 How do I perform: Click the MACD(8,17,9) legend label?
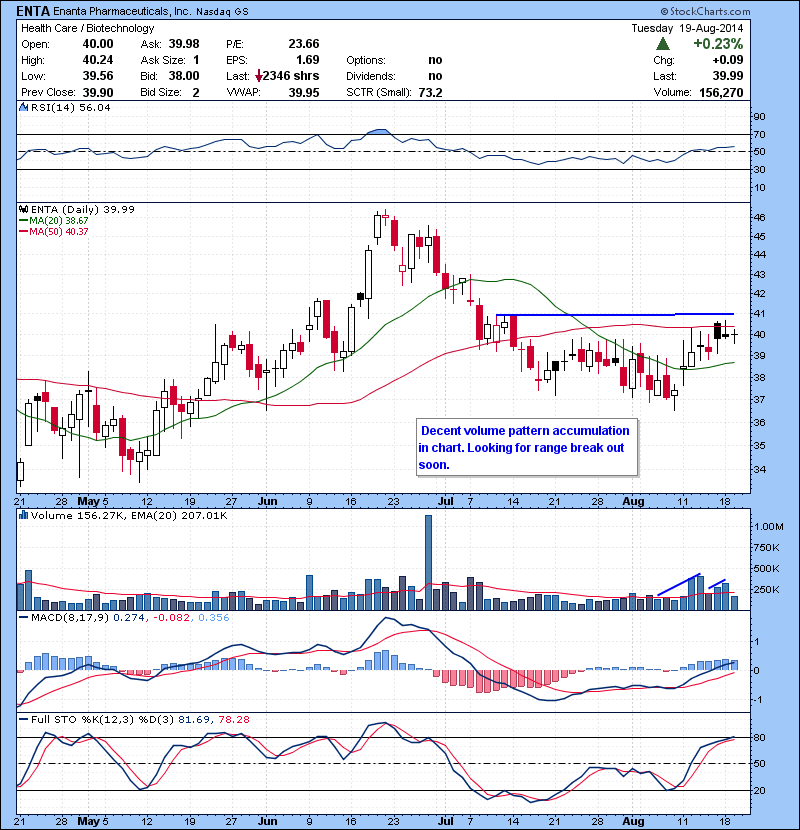(x=69, y=617)
